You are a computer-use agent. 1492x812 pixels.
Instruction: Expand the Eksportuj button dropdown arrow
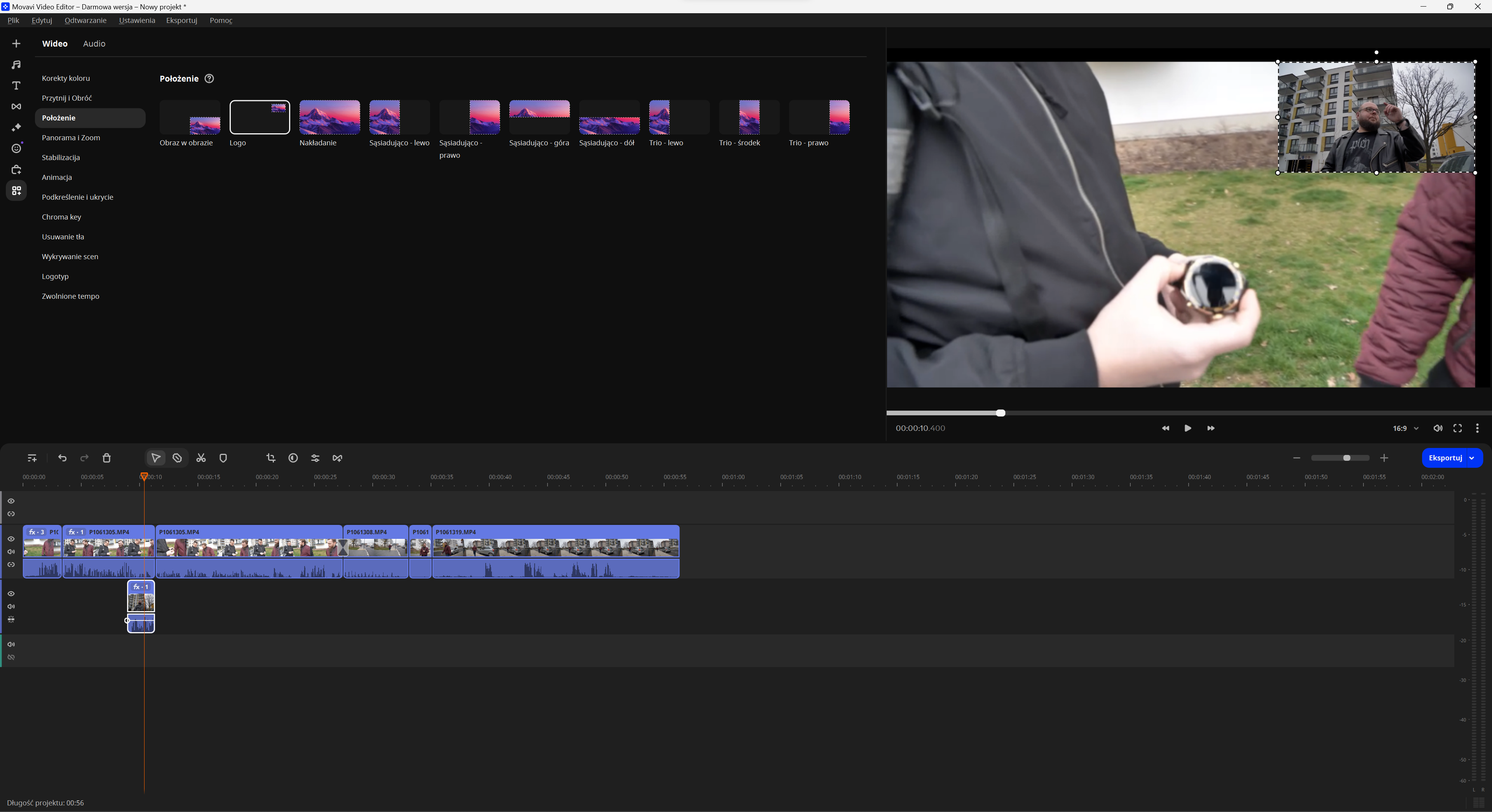coord(1472,458)
